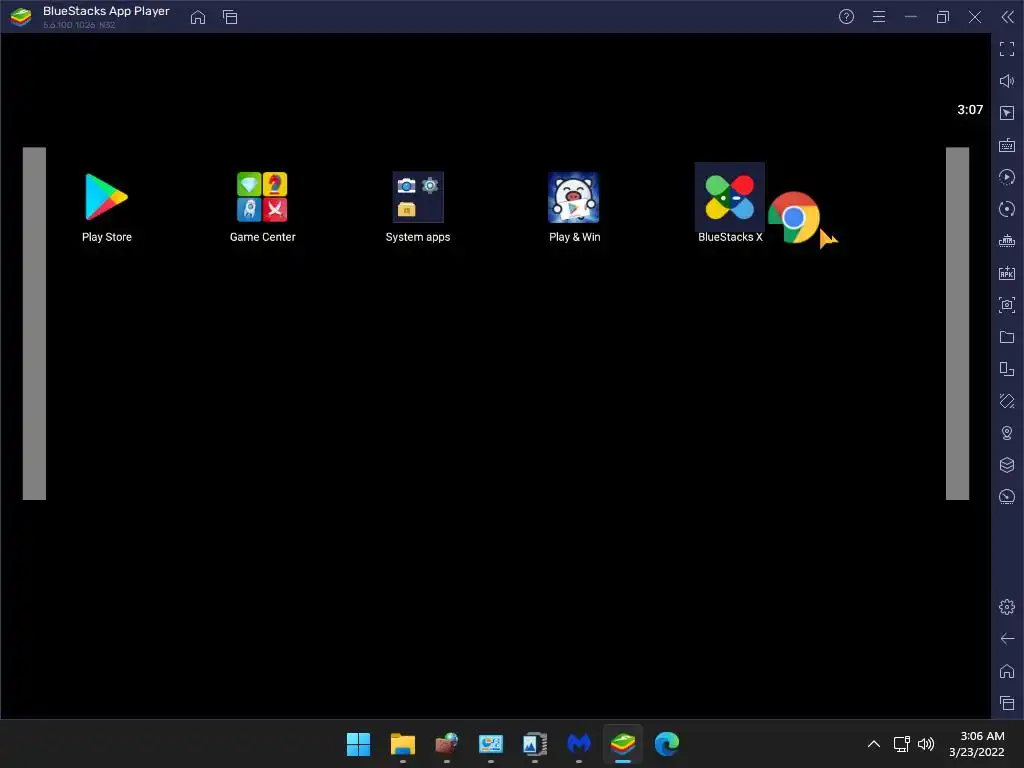Viewport: 1024px width, 768px height.
Task: Click the left gray page bar
Action: coord(34,323)
